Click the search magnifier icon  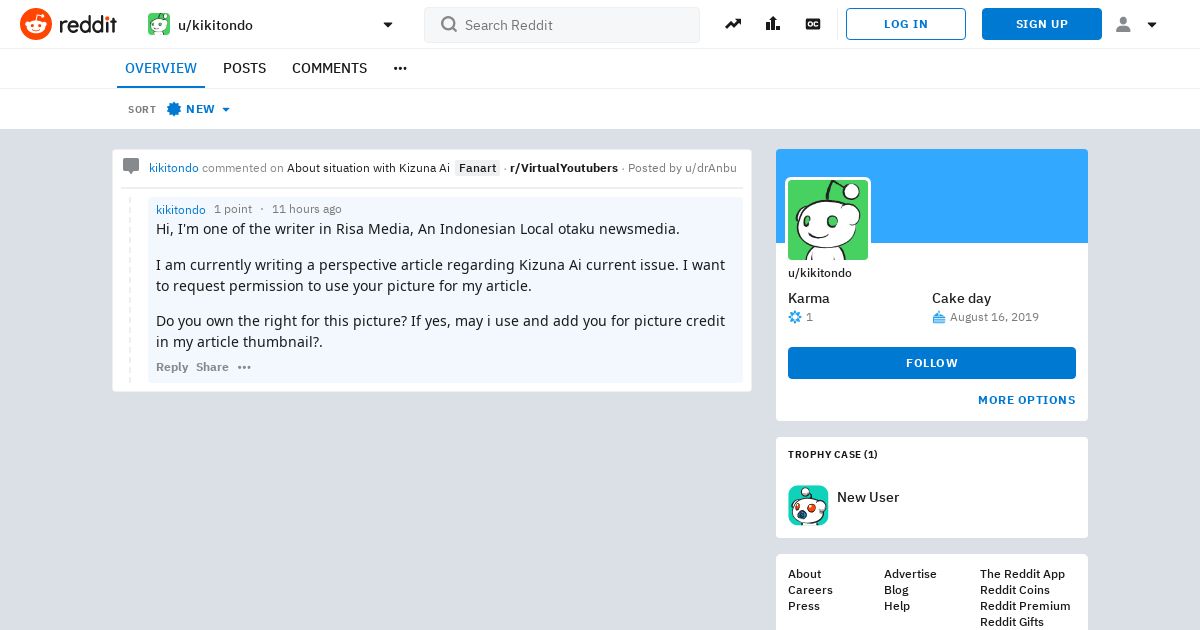[449, 24]
